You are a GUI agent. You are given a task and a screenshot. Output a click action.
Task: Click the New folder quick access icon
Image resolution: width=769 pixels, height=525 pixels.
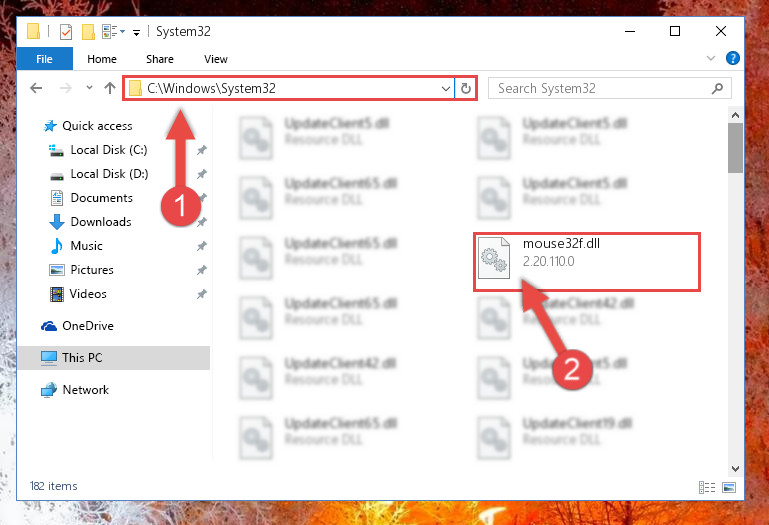point(88,32)
